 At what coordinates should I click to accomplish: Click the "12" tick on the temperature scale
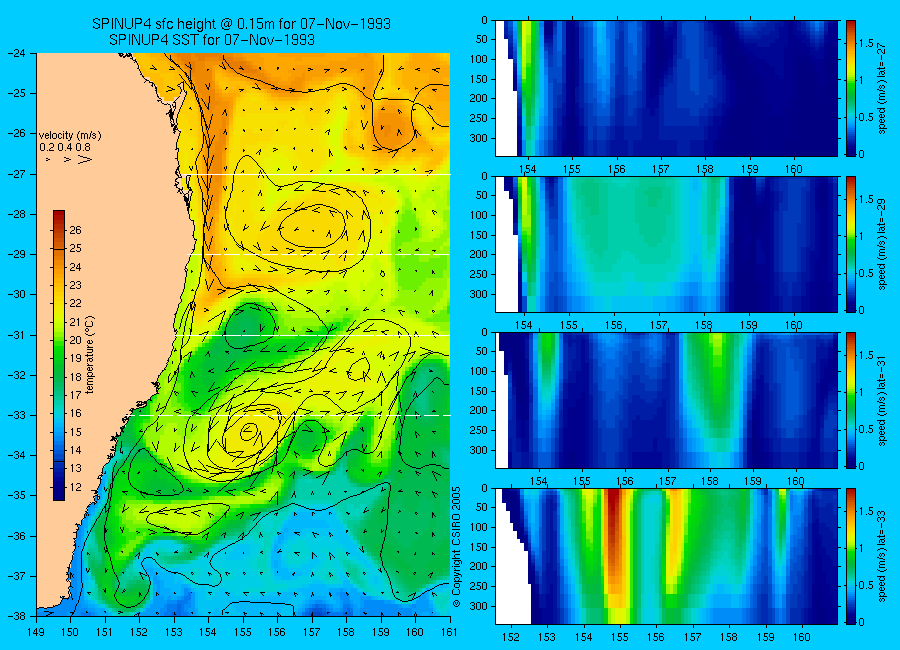coord(75,487)
